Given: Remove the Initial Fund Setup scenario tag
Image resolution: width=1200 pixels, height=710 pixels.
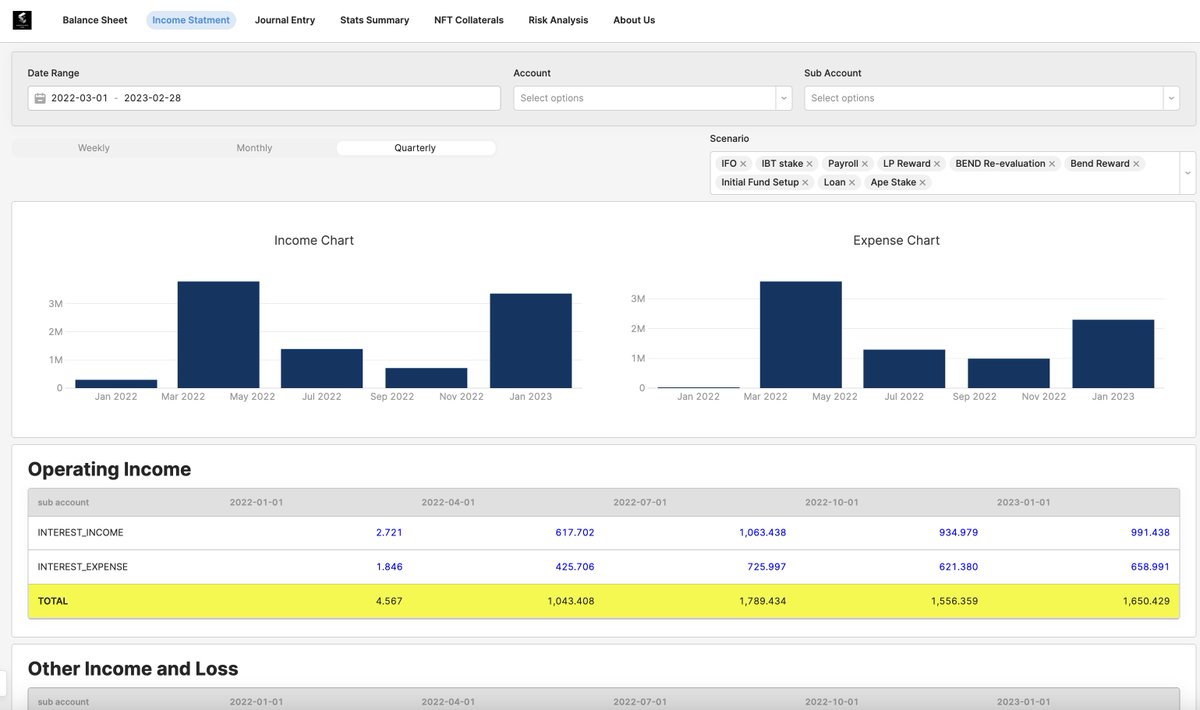Looking at the screenshot, I should click(805, 183).
